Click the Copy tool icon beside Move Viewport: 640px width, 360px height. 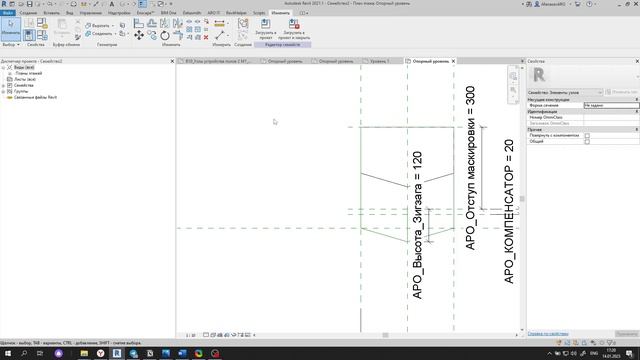pos(152,36)
